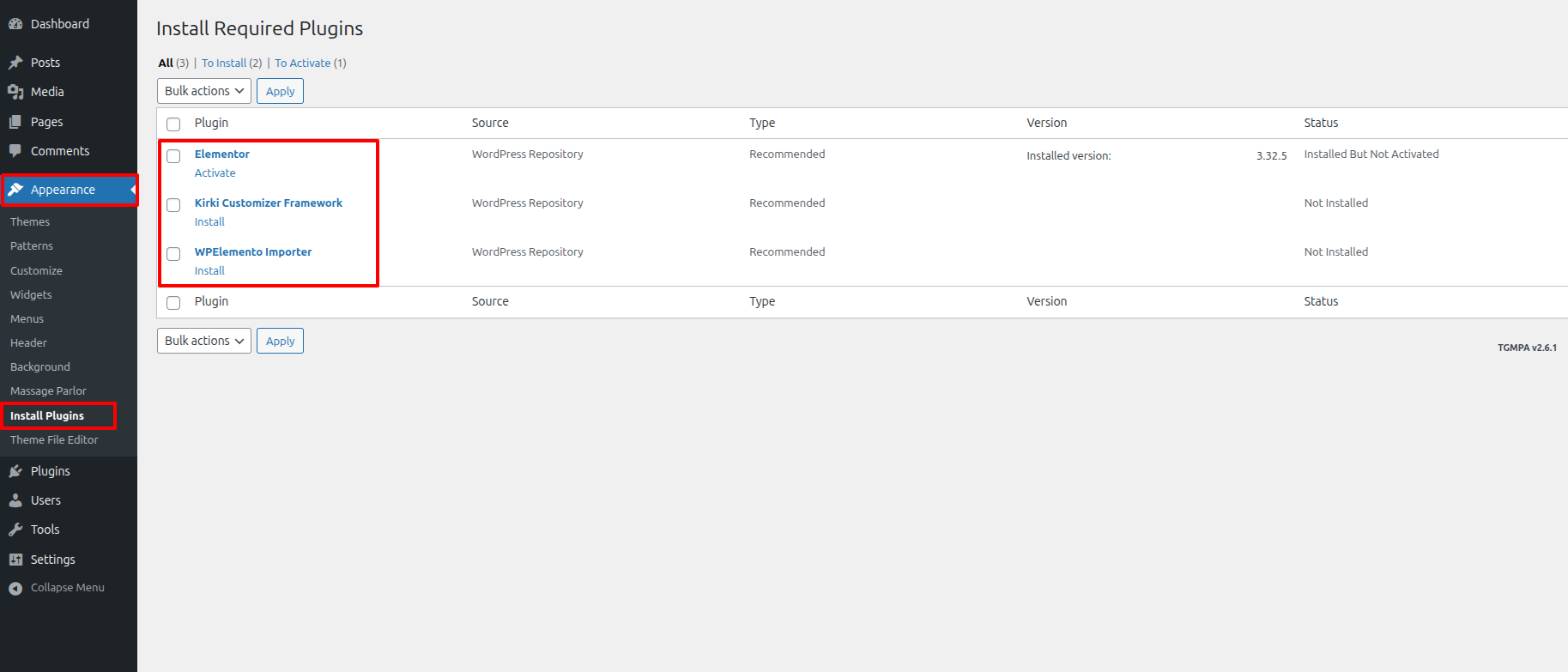Image resolution: width=1568 pixels, height=672 pixels.
Task: Collapse the sidebar with Collapse Menu
Action: 57,588
